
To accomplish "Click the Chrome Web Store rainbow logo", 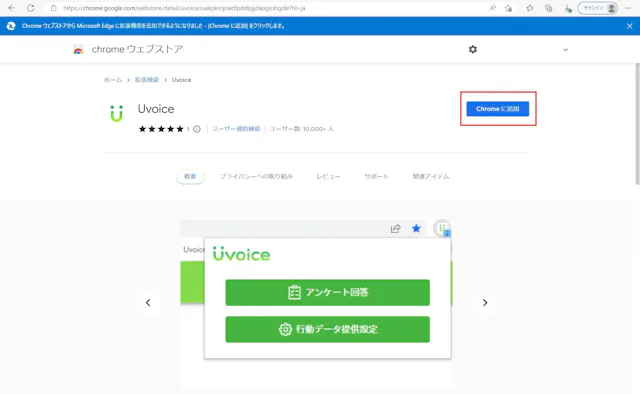I will tap(78, 49).
